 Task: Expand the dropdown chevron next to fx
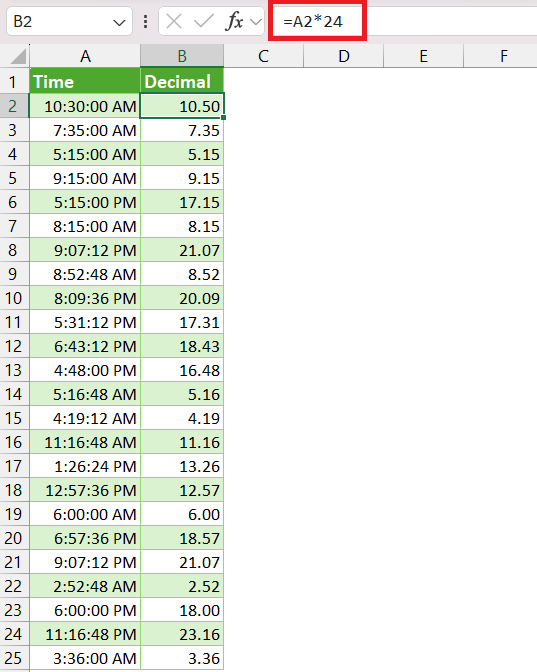click(x=256, y=21)
